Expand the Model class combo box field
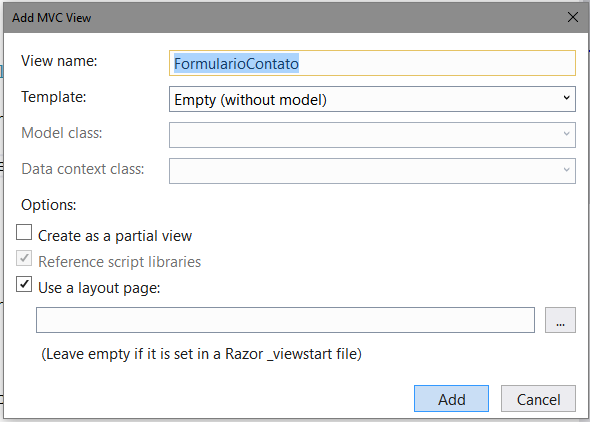Image resolution: width=591 pixels, height=422 pixels. coord(372,135)
